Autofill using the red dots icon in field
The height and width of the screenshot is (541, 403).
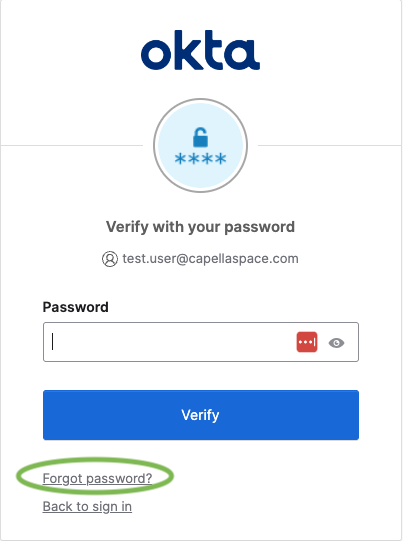coord(307,342)
